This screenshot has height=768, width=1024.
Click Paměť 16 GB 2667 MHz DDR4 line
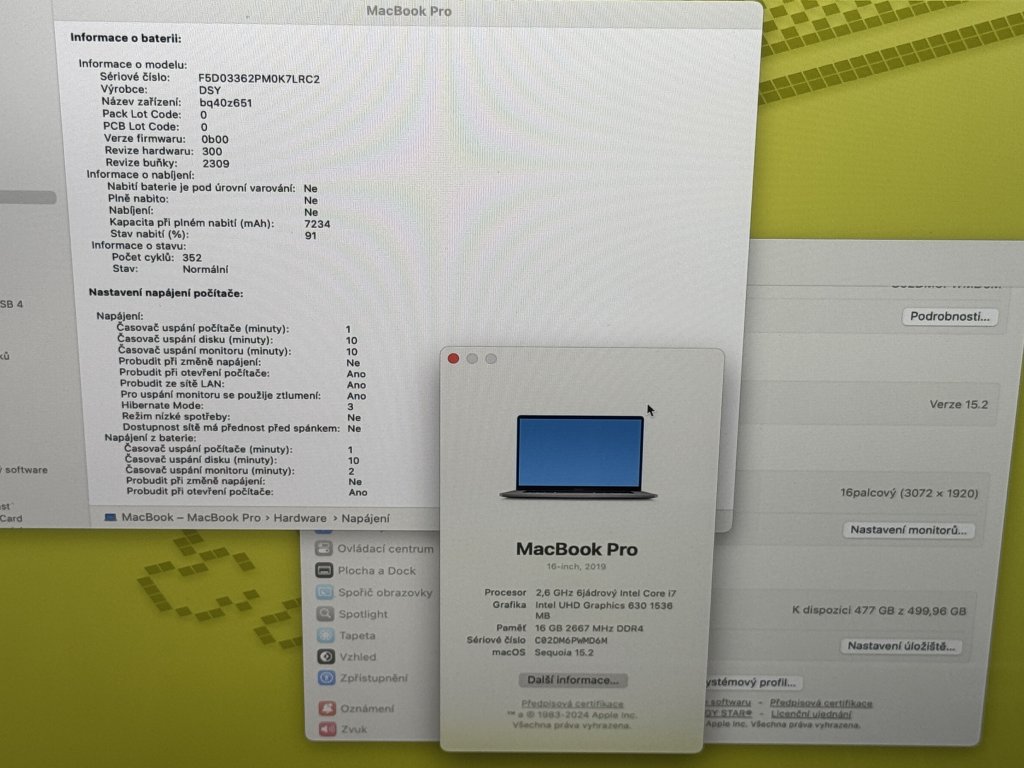569,628
